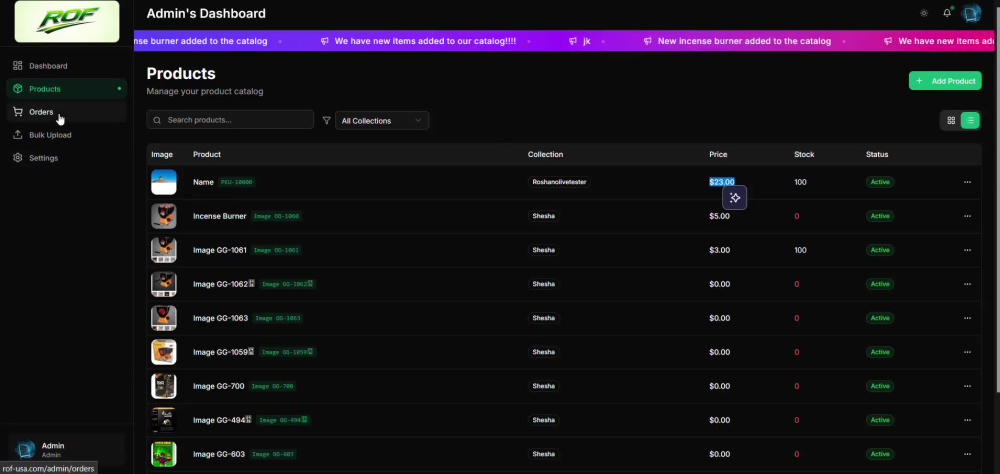Image resolution: width=1000 pixels, height=474 pixels.
Task: Click the Name product thumbnail
Action: pyautogui.click(x=164, y=182)
